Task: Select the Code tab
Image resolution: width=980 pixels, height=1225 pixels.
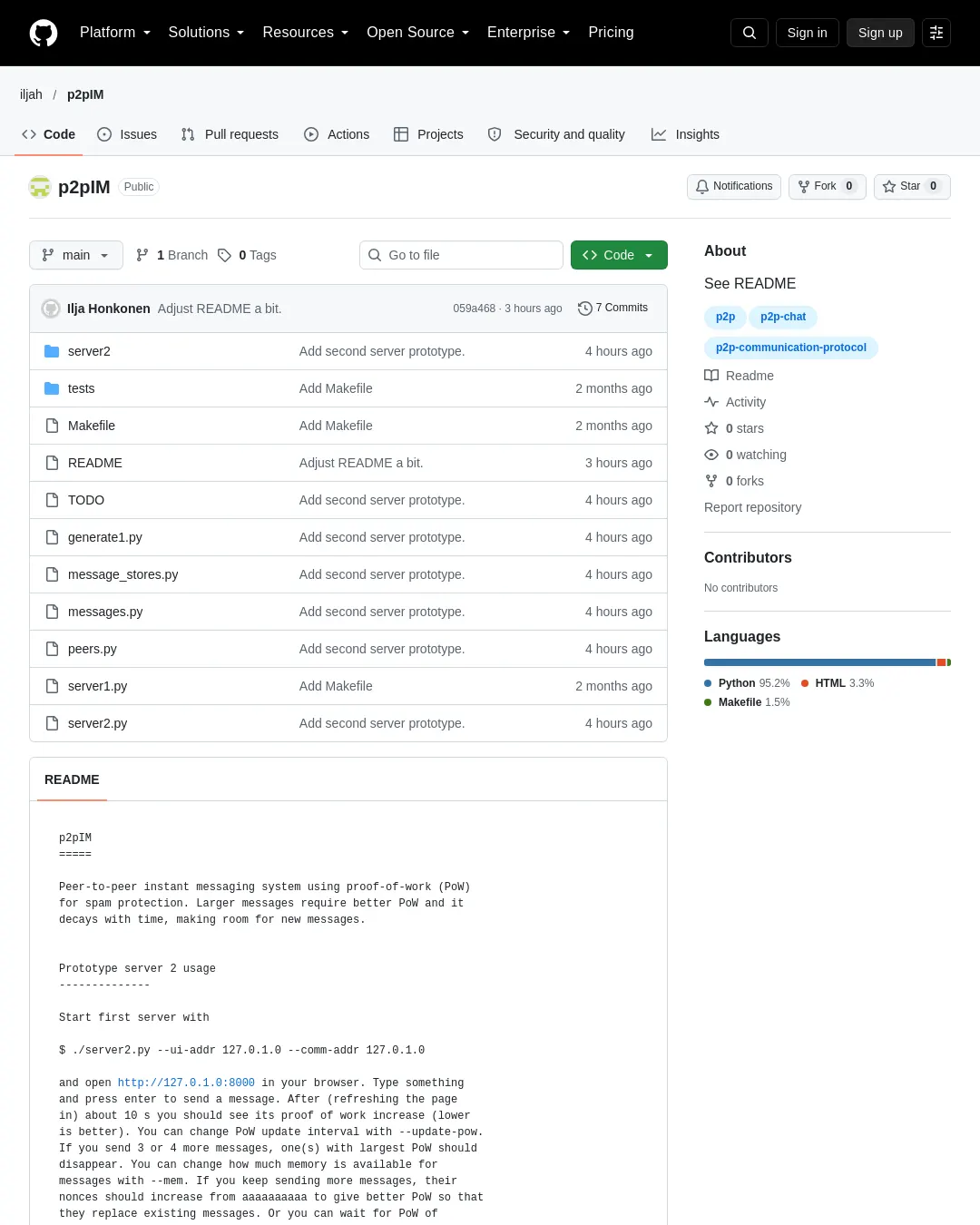Action: (x=49, y=134)
